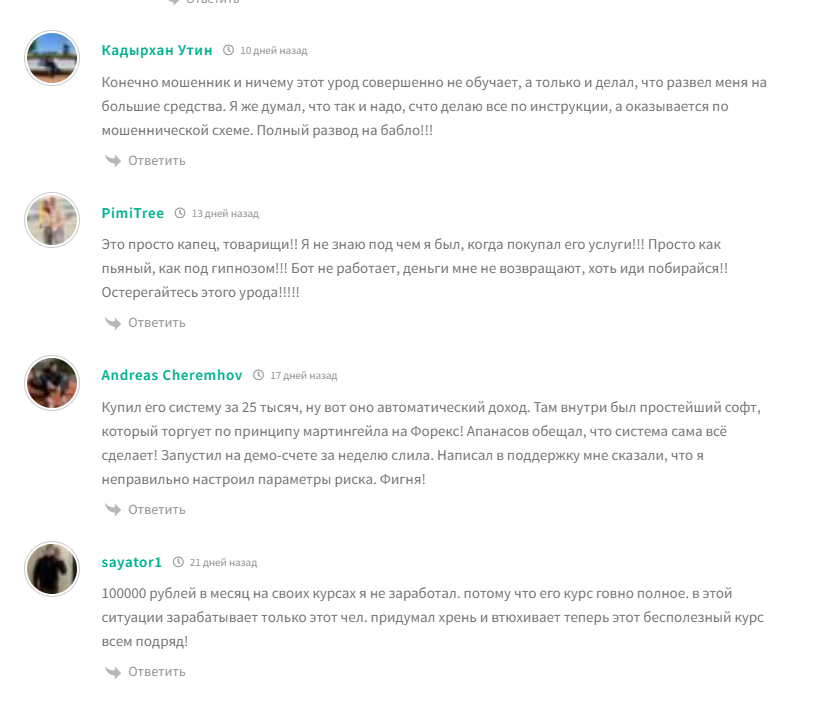Viewport: 827px width, 706px height.
Task: Open PimiTree's avatar picture
Action: pos(51,220)
